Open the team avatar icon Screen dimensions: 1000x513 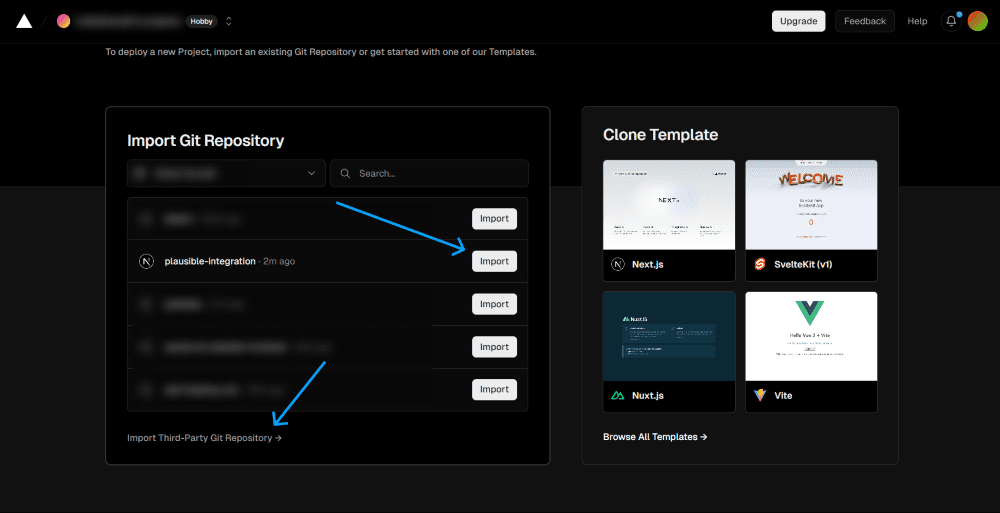pyautogui.click(x=64, y=21)
